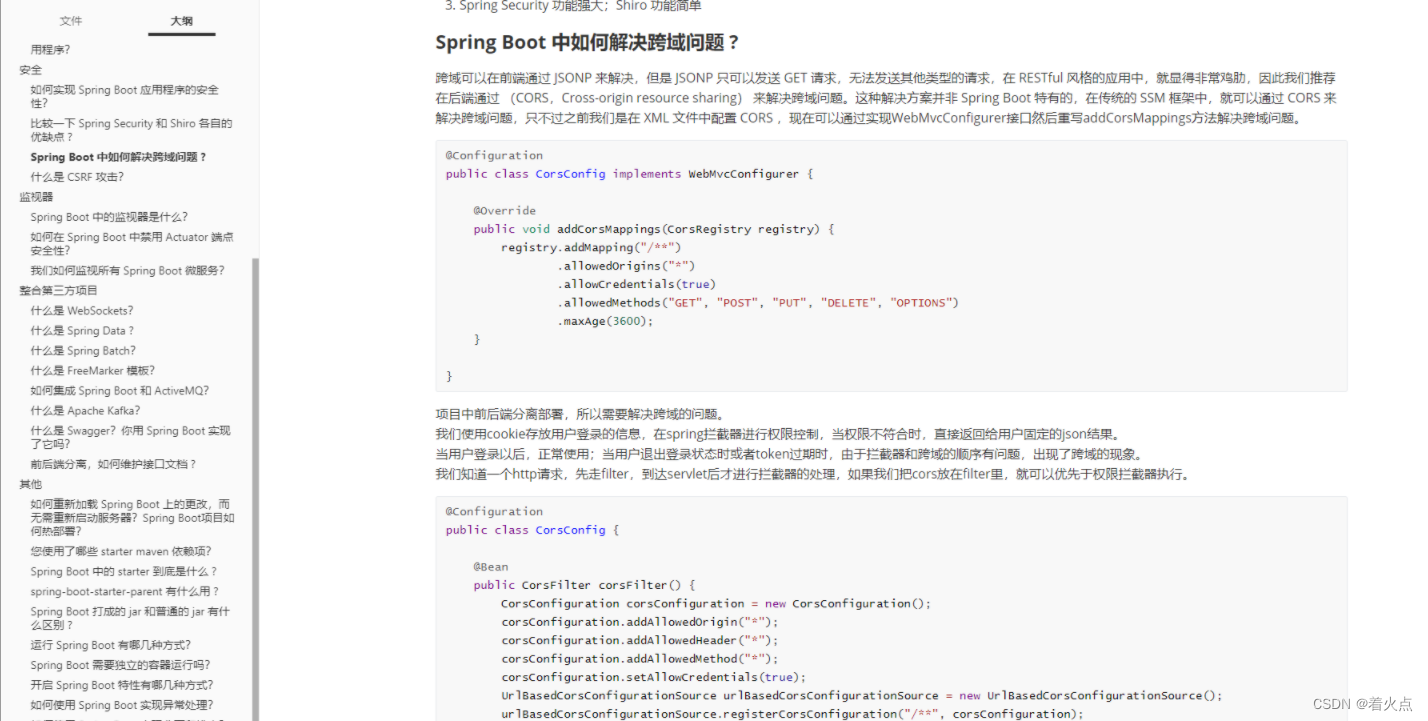Open outline section 监视器

36,197
